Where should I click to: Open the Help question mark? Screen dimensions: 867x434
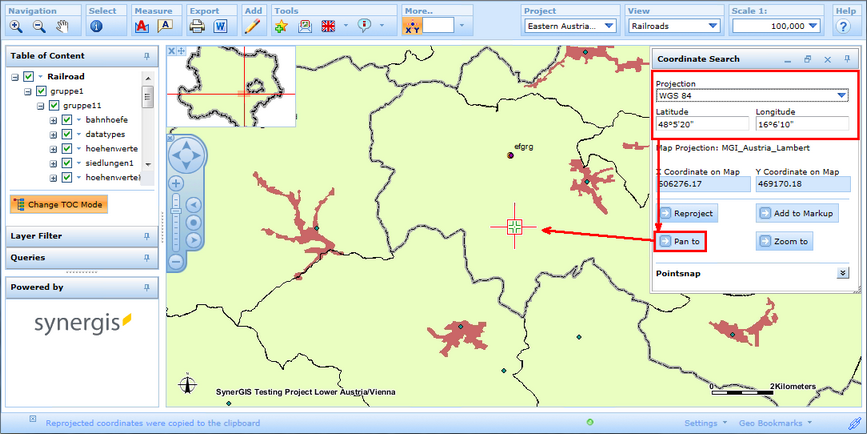tap(843, 26)
